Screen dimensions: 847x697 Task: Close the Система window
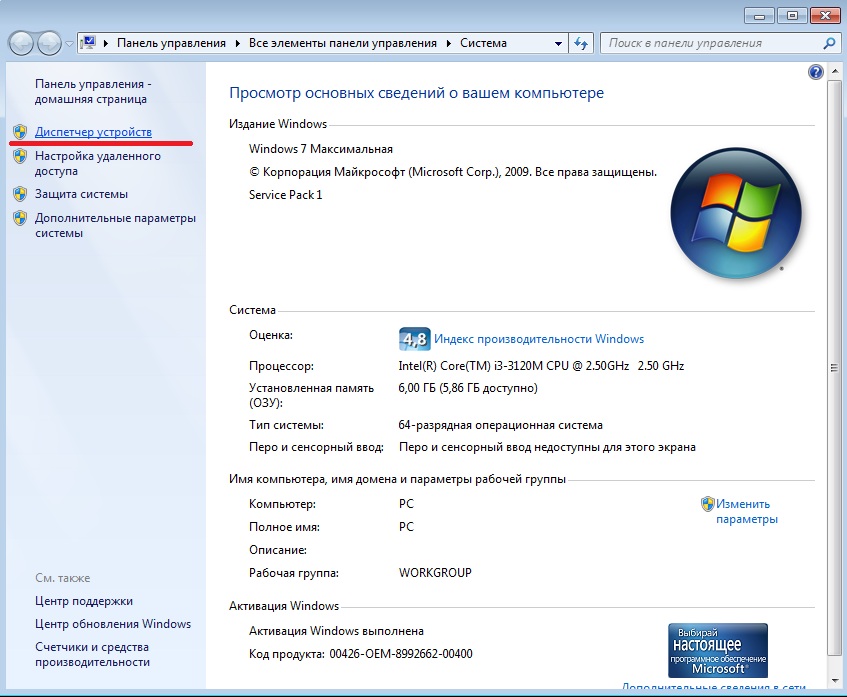coord(825,16)
